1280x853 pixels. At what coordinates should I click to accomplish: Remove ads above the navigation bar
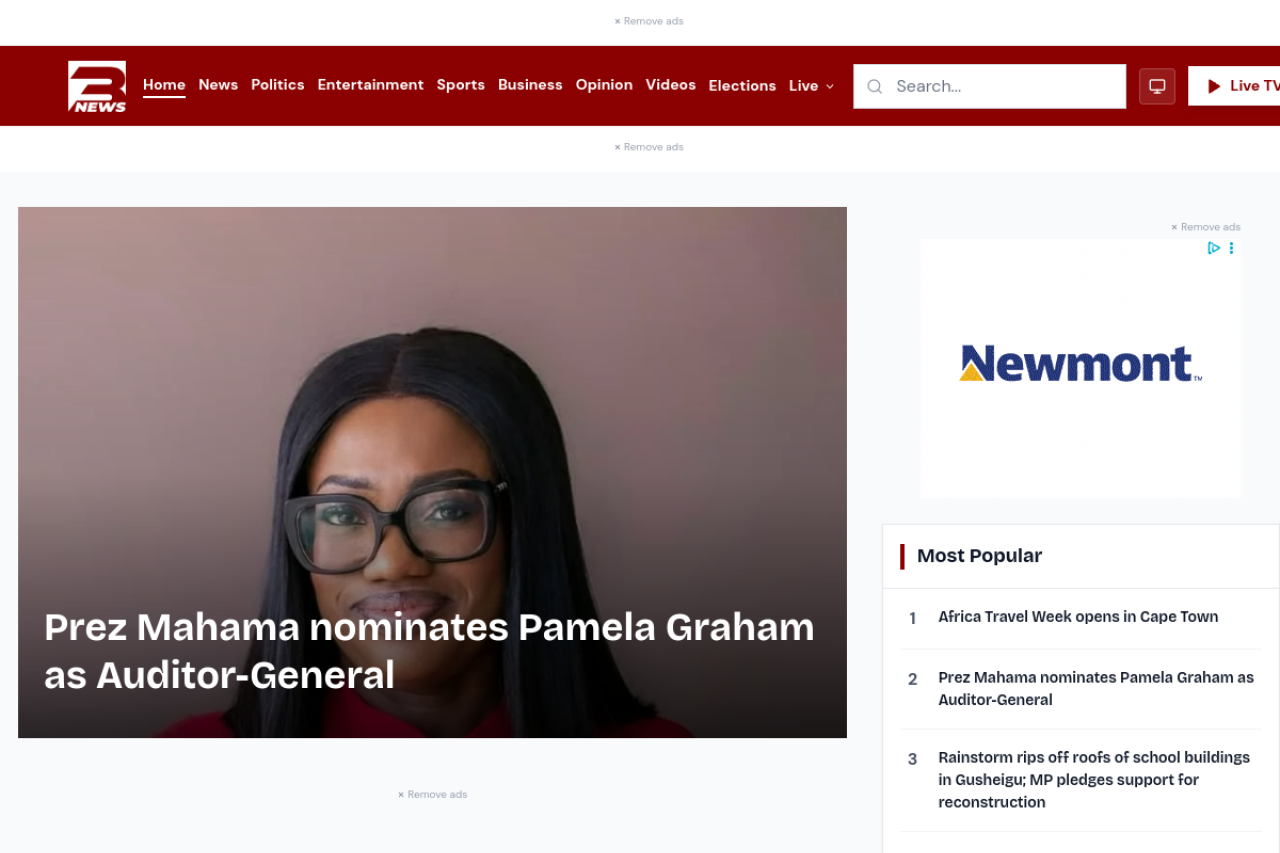pos(649,21)
